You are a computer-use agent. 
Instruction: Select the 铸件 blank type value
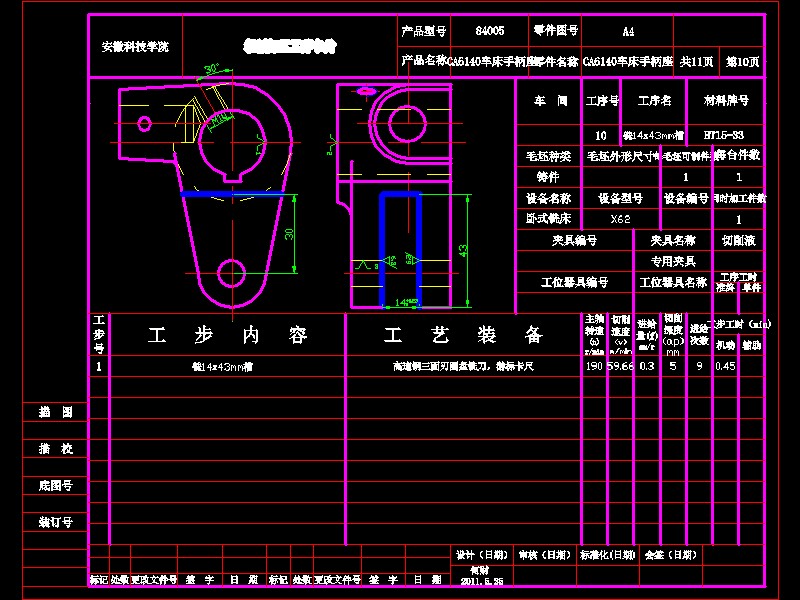tap(548, 177)
